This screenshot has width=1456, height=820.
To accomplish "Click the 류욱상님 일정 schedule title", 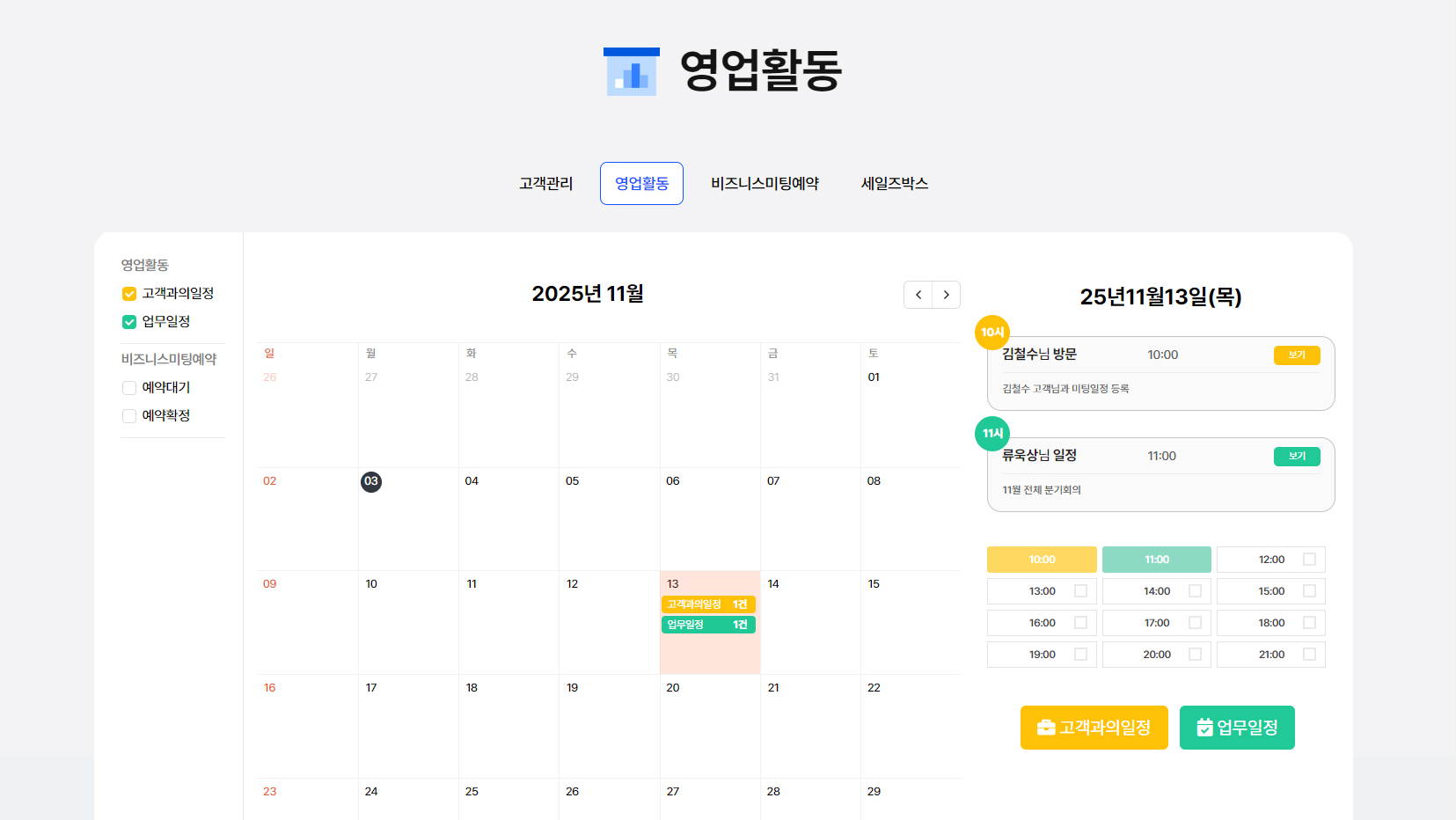I will (1039, 456).
